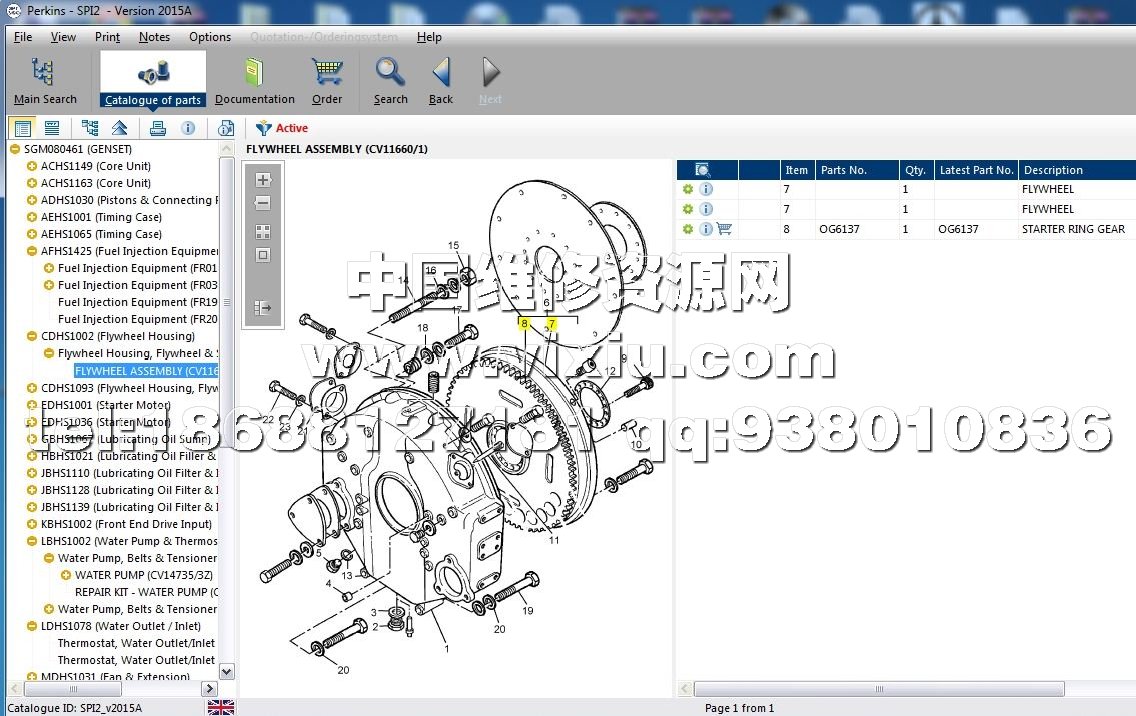Collapse the SGM080461 (GENSET) node
The width and height of the screenshot is (1136, 716).
coord(15,150)
